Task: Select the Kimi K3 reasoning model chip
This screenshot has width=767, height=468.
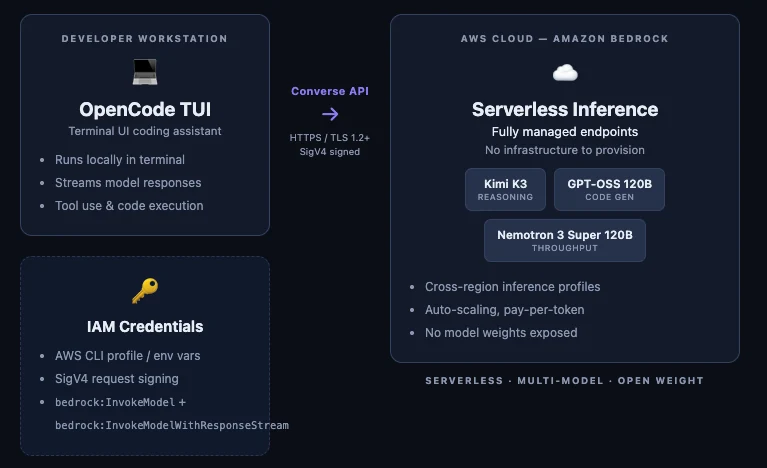Action: [505, 189]
